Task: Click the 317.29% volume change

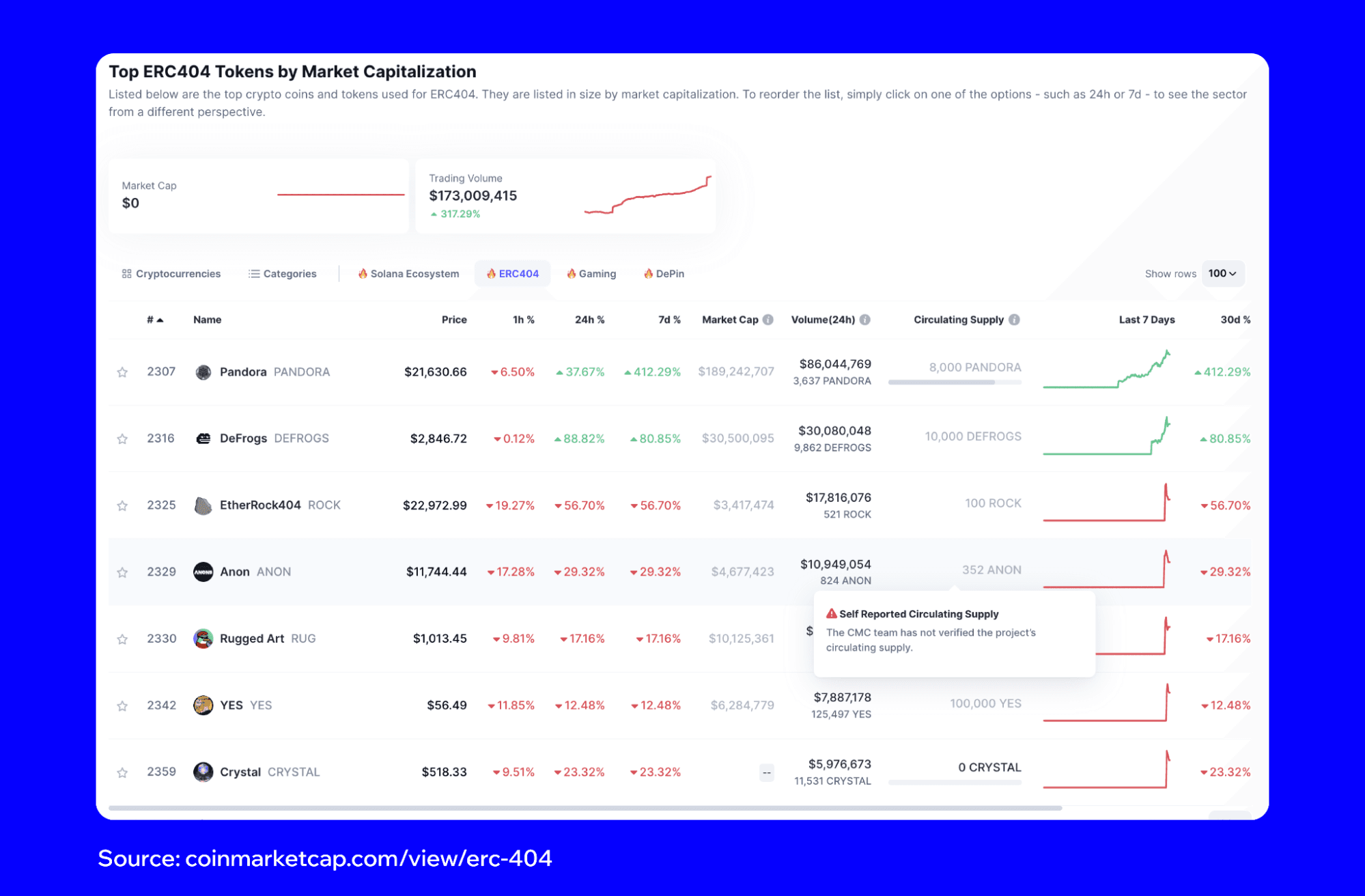Action: [x=455, y=214]
